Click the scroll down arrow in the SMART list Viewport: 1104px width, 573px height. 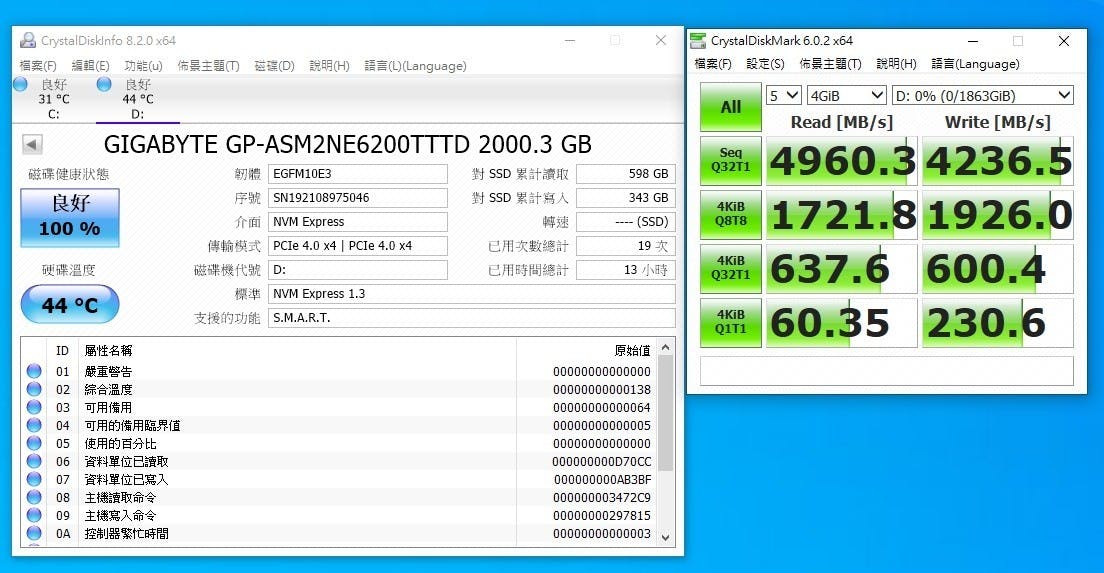point(665,537)
